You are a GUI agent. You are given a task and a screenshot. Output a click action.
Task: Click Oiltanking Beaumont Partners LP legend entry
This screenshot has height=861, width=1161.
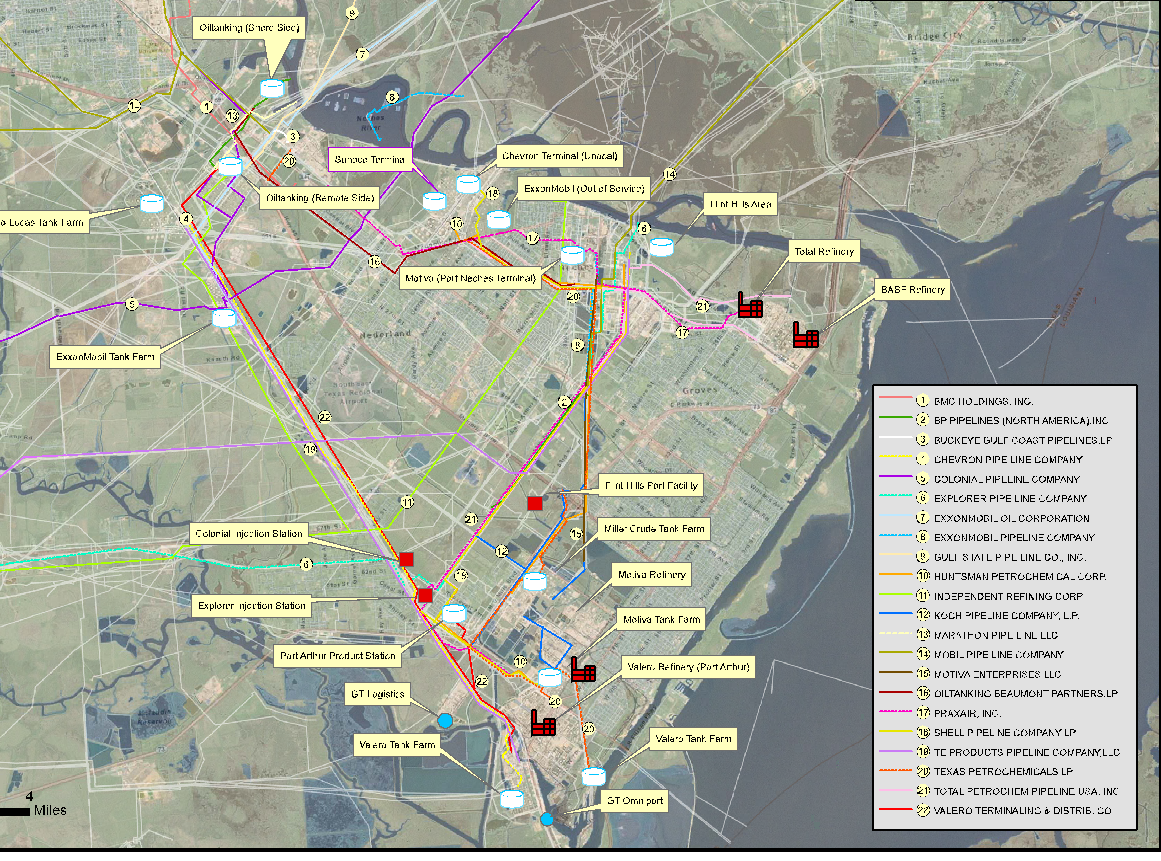[x=999, y=694]
